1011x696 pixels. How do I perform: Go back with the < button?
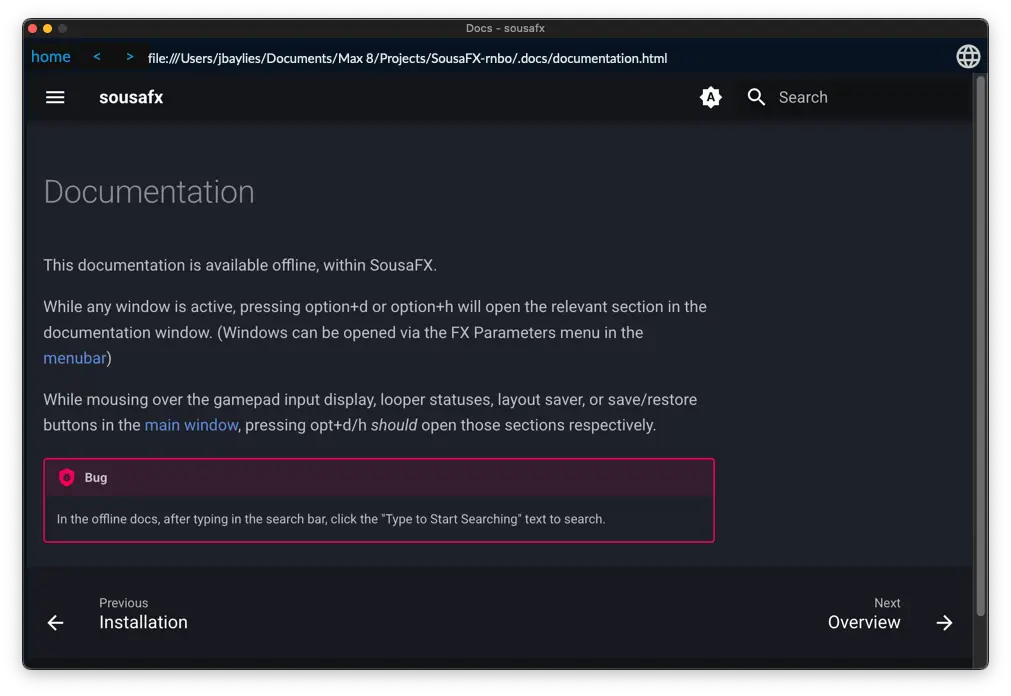tap(97, 57)
